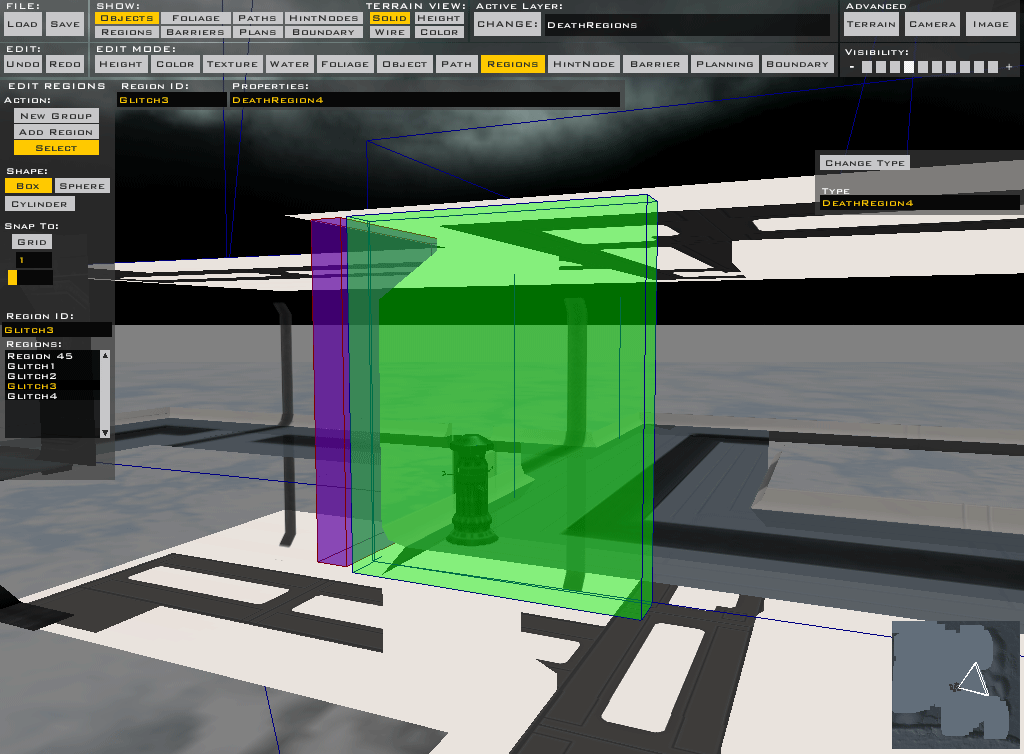Screen dimensions: 1024x754
Task: Undo the last edit
Action: (x=23, y=64)
